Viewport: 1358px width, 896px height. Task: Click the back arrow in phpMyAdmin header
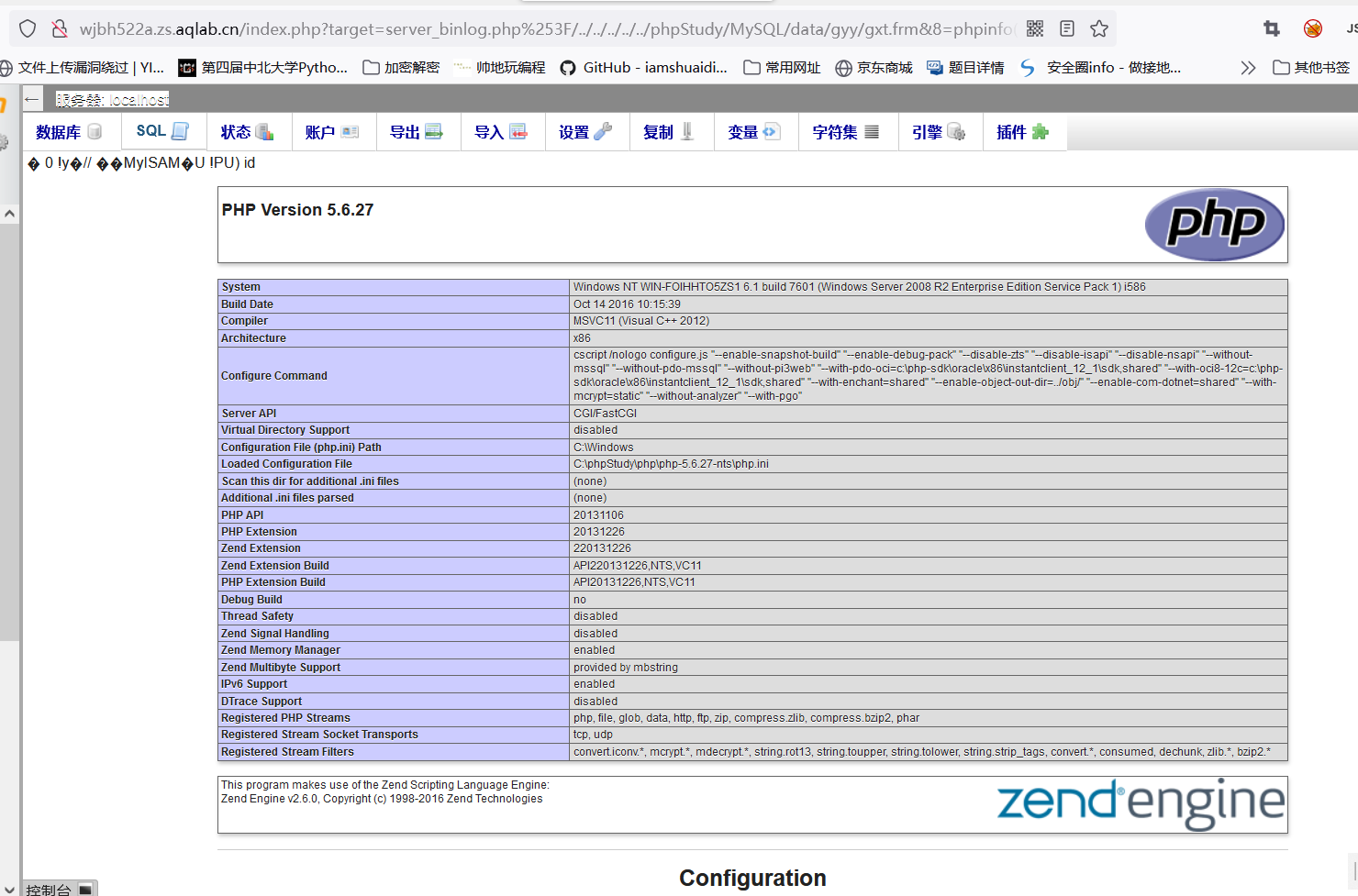pyautogui.click(x=32, y=99)
